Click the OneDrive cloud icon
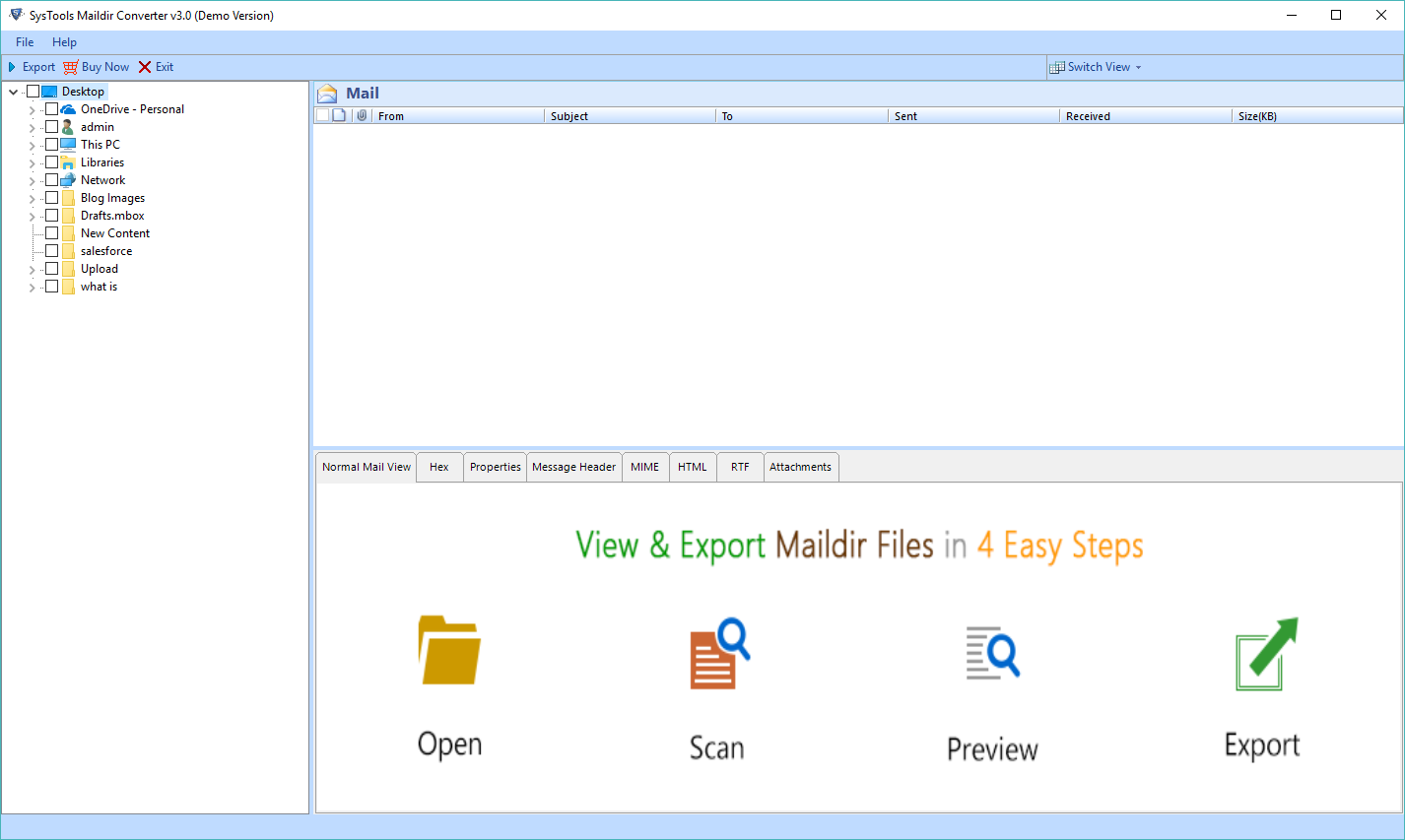 point(68,109)
